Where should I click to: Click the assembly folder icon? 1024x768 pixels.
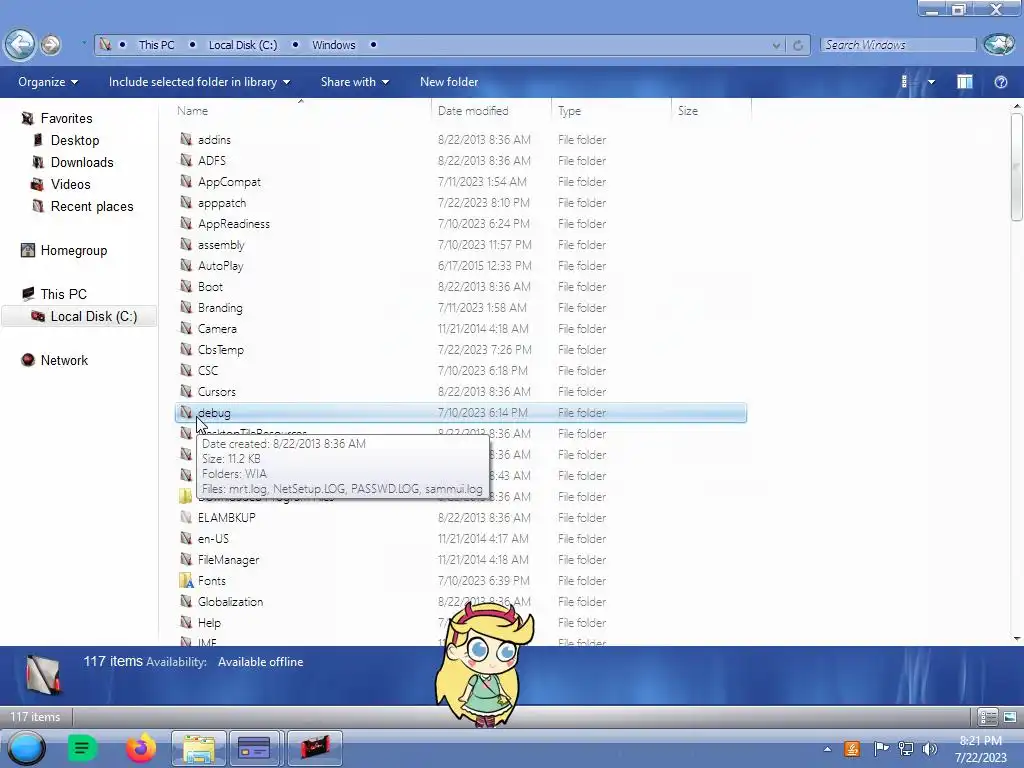[186, 244]
